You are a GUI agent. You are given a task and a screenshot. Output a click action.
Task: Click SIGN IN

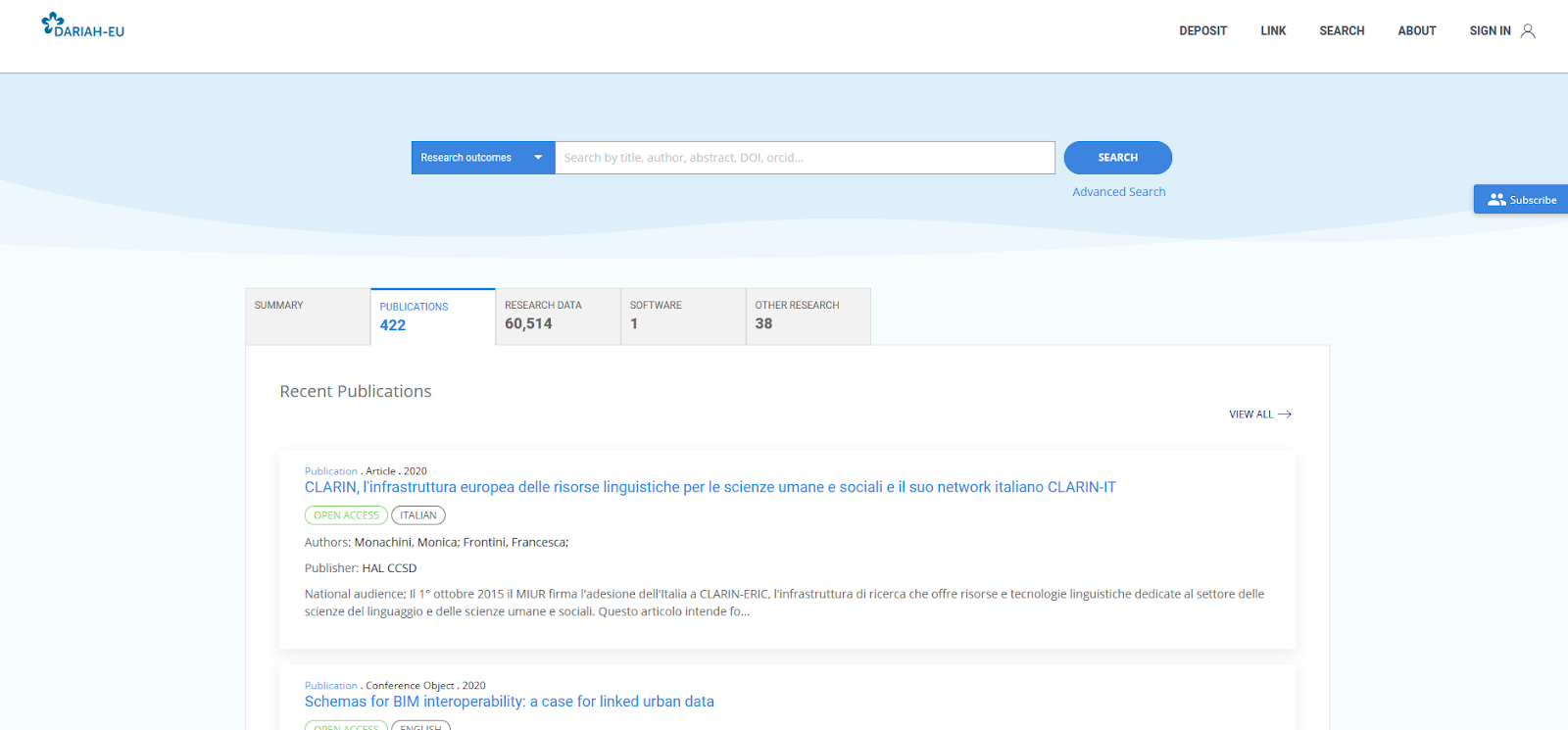(x=1490, y=31)
